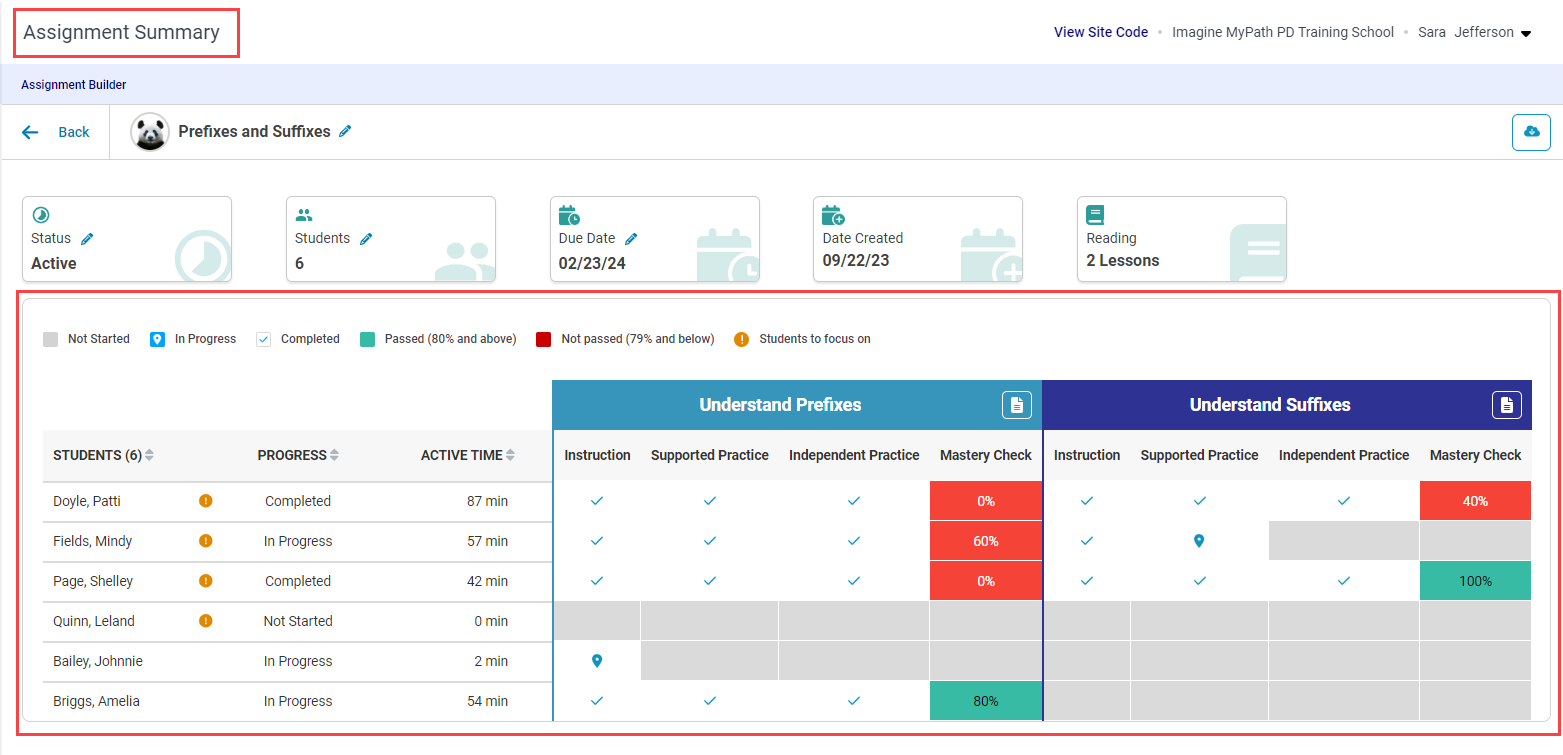Edit the Due Date using its pencil icon

tap(631, 238)
